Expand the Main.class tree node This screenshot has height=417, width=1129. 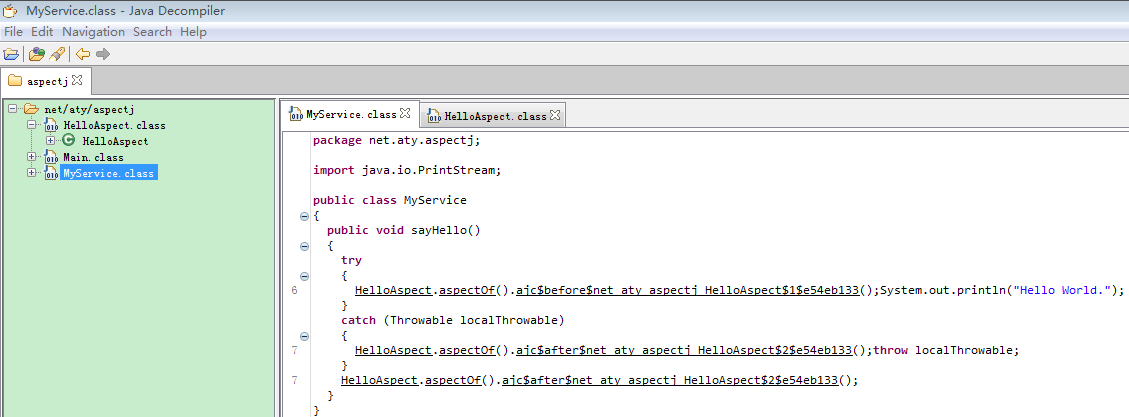[31, 157]
